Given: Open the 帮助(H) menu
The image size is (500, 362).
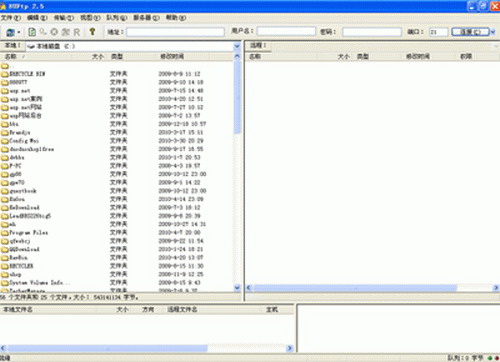Looking at the screenshot, I should click(x=176, y=18).
